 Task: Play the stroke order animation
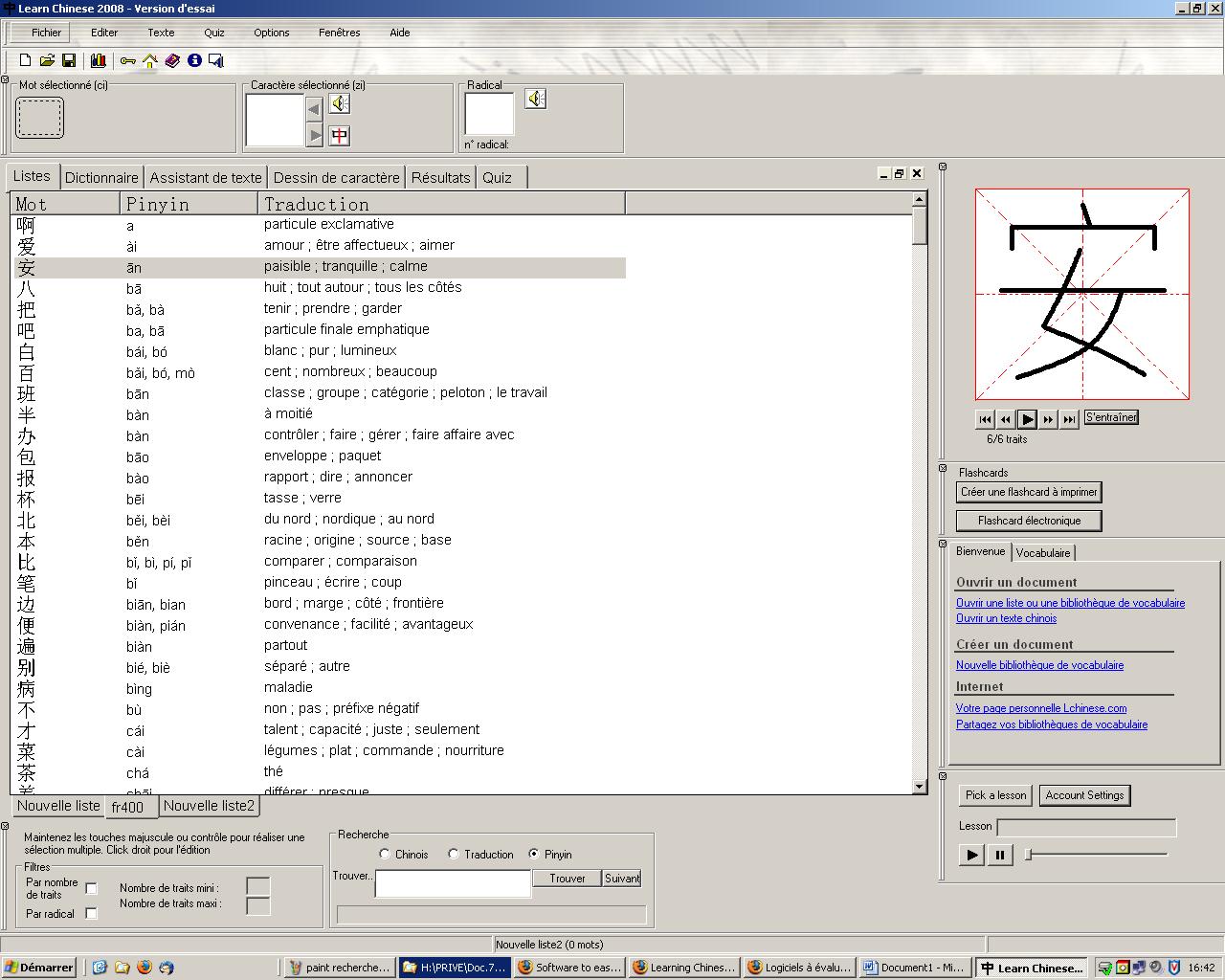[1027, 419]
